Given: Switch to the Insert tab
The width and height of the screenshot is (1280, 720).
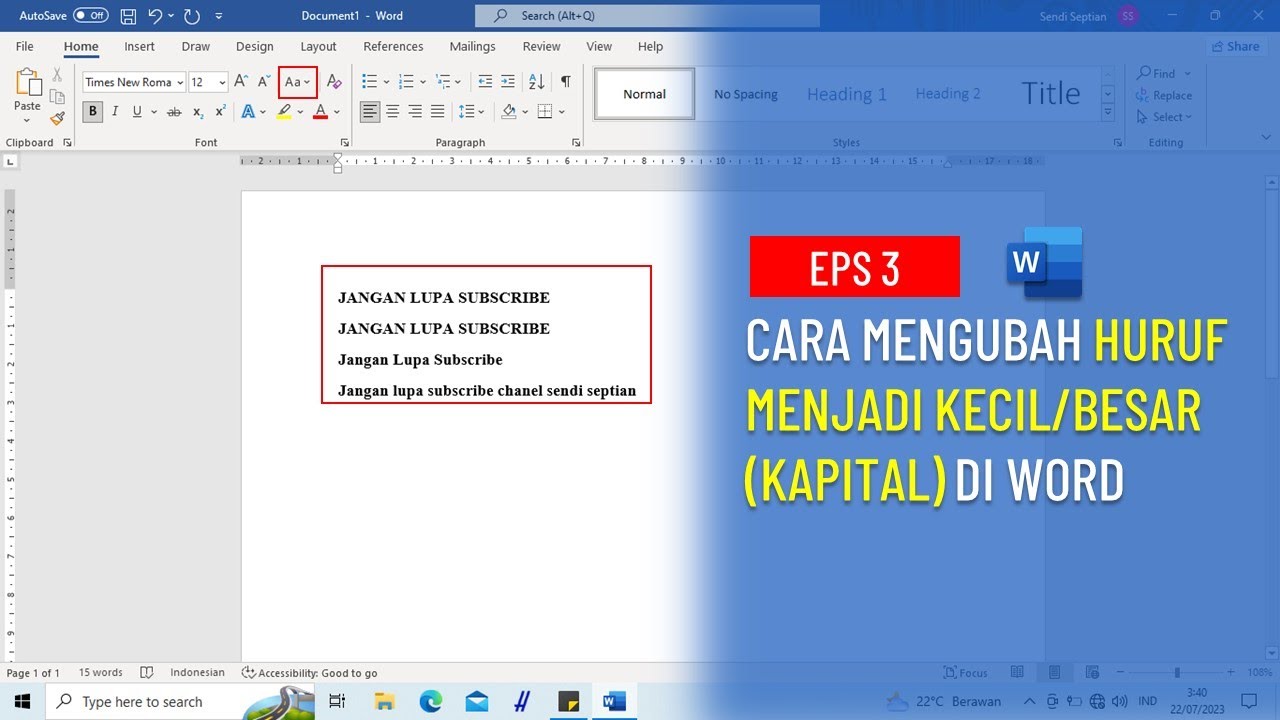Looking at the screenshot, I should (139, 46).
